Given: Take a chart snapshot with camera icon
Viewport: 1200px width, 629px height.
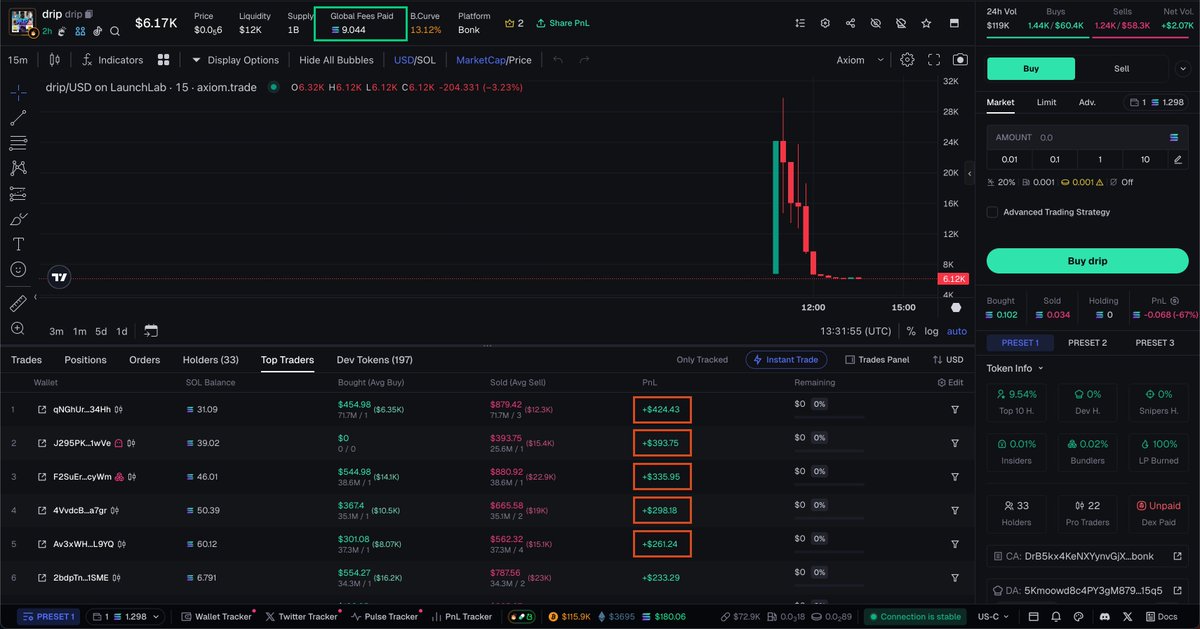Looking at the screenshot, I should [x=960, y=60].
